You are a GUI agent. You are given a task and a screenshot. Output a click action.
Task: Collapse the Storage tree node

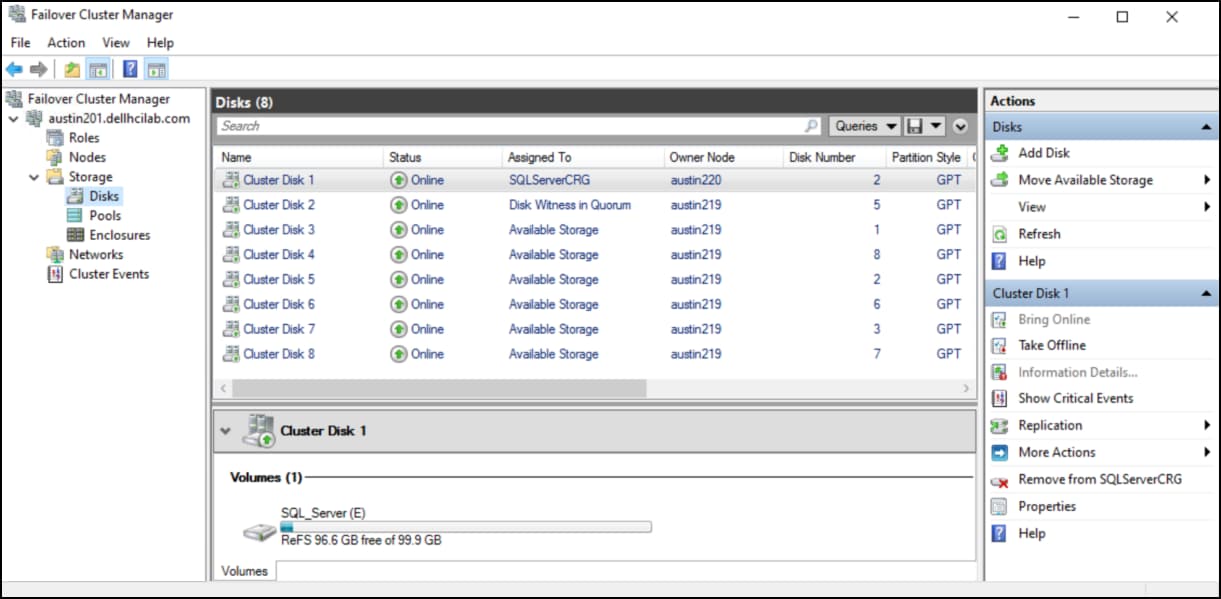33,177
